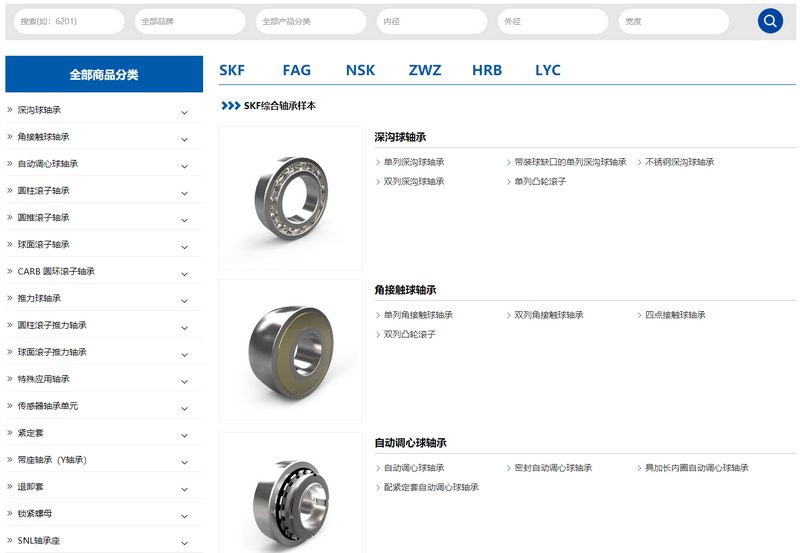Image resolution: width=800 pixels, height=553 pixels.
Task: Select the NSK brand tab
Action: [360, 70]
